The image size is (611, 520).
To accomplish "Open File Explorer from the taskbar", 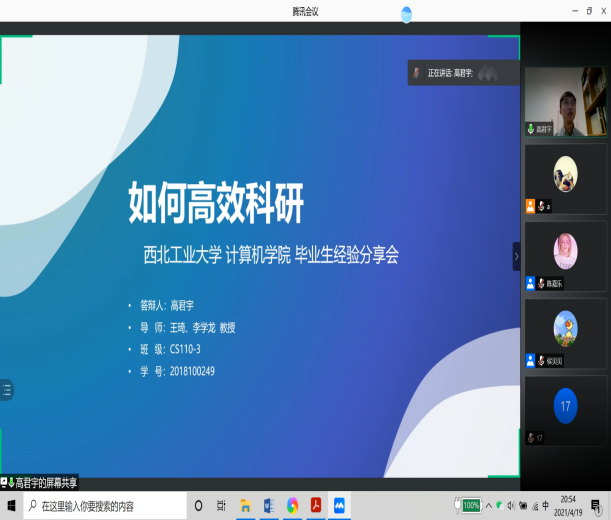I will 245,505.
